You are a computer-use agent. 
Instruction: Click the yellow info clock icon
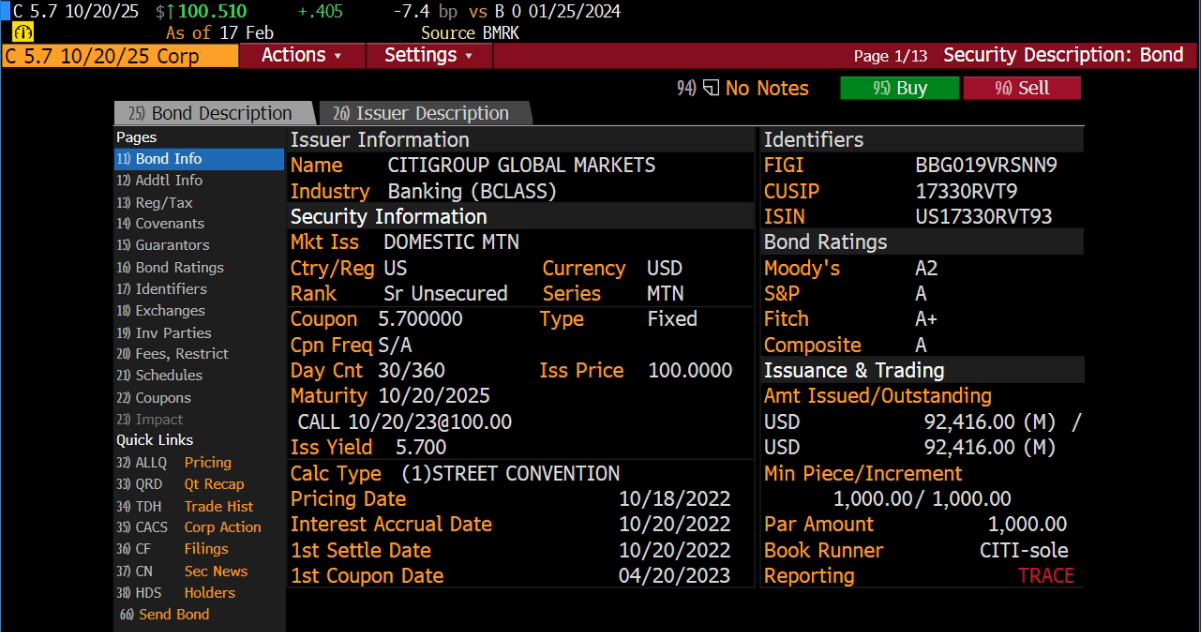coord(24,33)
